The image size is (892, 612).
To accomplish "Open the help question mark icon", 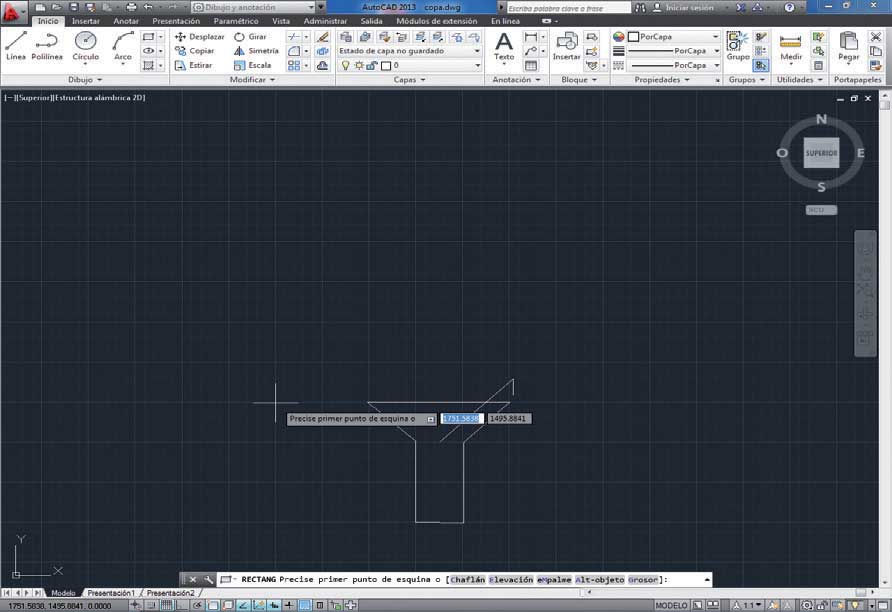I will click(788, 7).
